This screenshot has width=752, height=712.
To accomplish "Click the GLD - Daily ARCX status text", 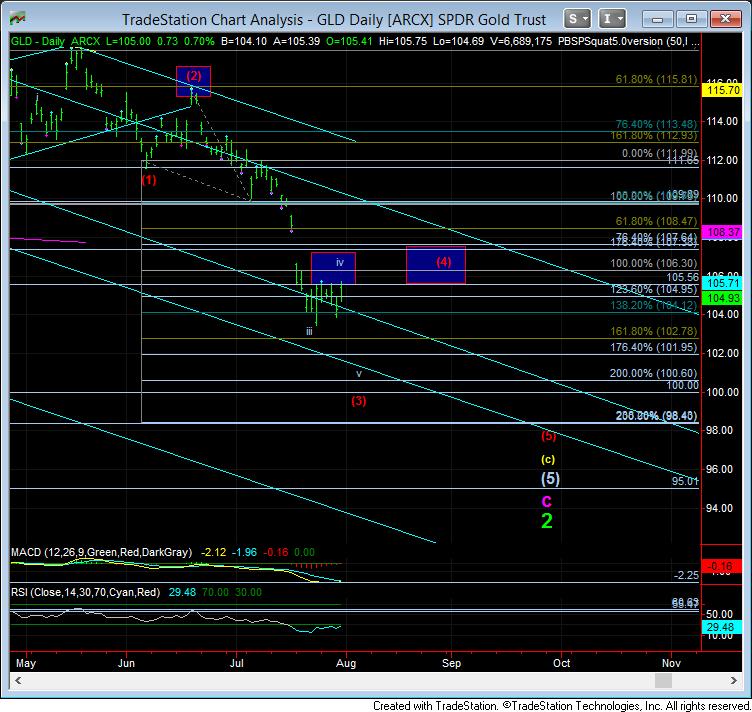I will click(56, 41).
